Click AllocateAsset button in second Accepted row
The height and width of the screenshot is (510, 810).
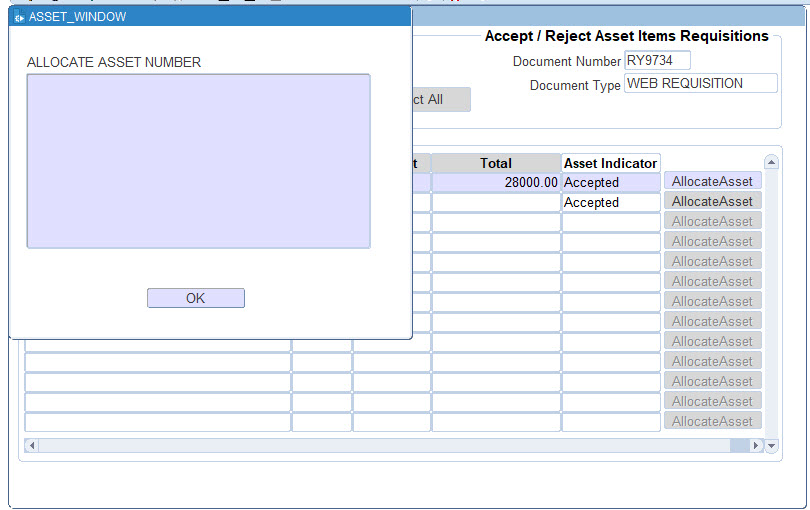tap(712, 202)
